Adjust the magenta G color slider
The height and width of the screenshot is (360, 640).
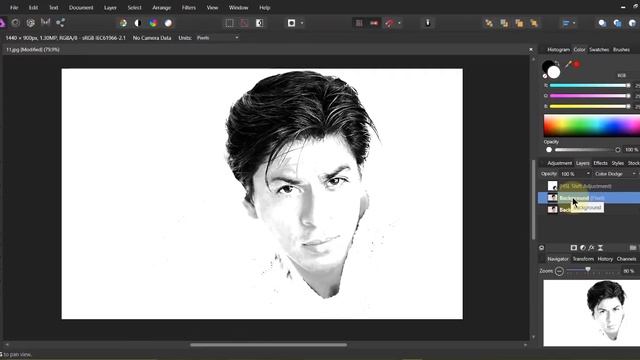click(590, 96)
